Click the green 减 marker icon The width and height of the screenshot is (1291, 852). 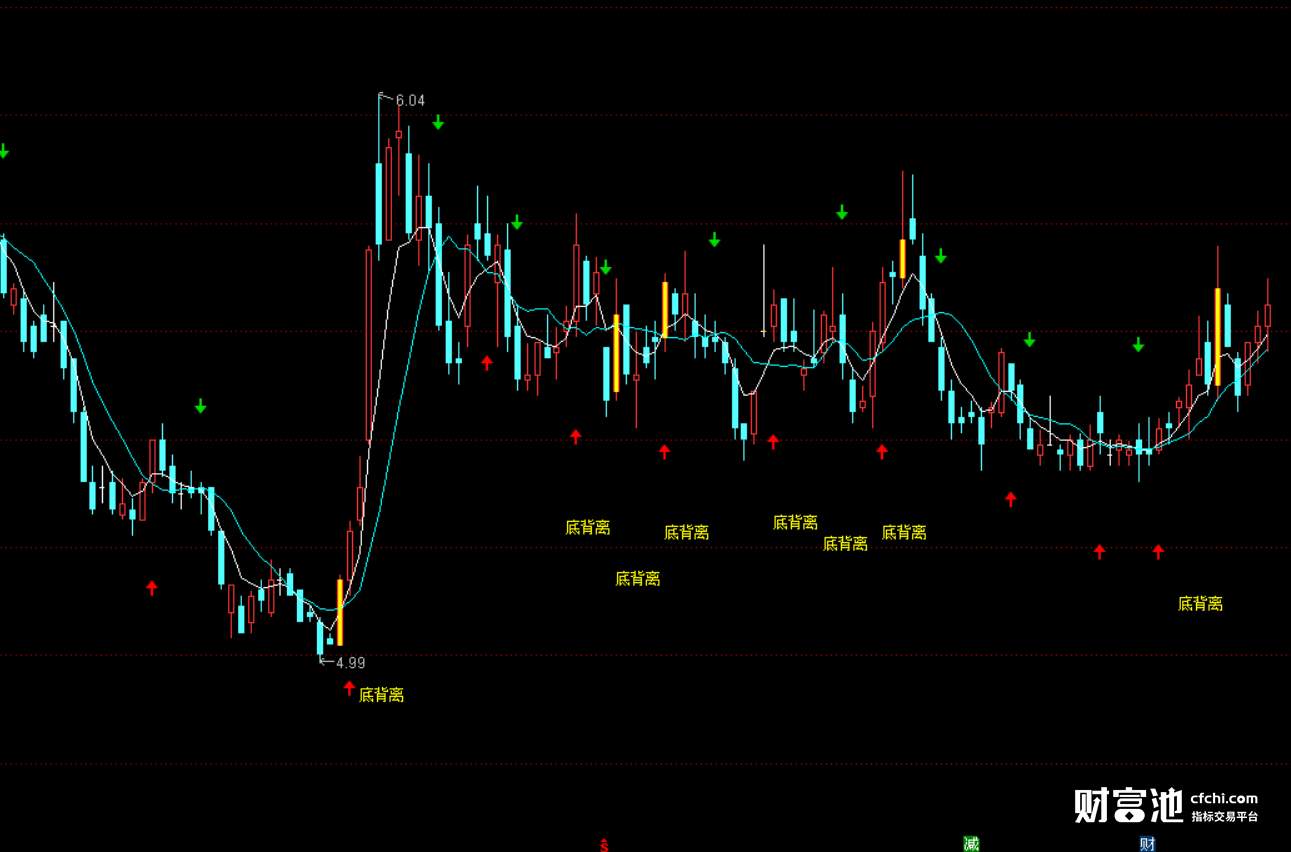coord(971,844)
